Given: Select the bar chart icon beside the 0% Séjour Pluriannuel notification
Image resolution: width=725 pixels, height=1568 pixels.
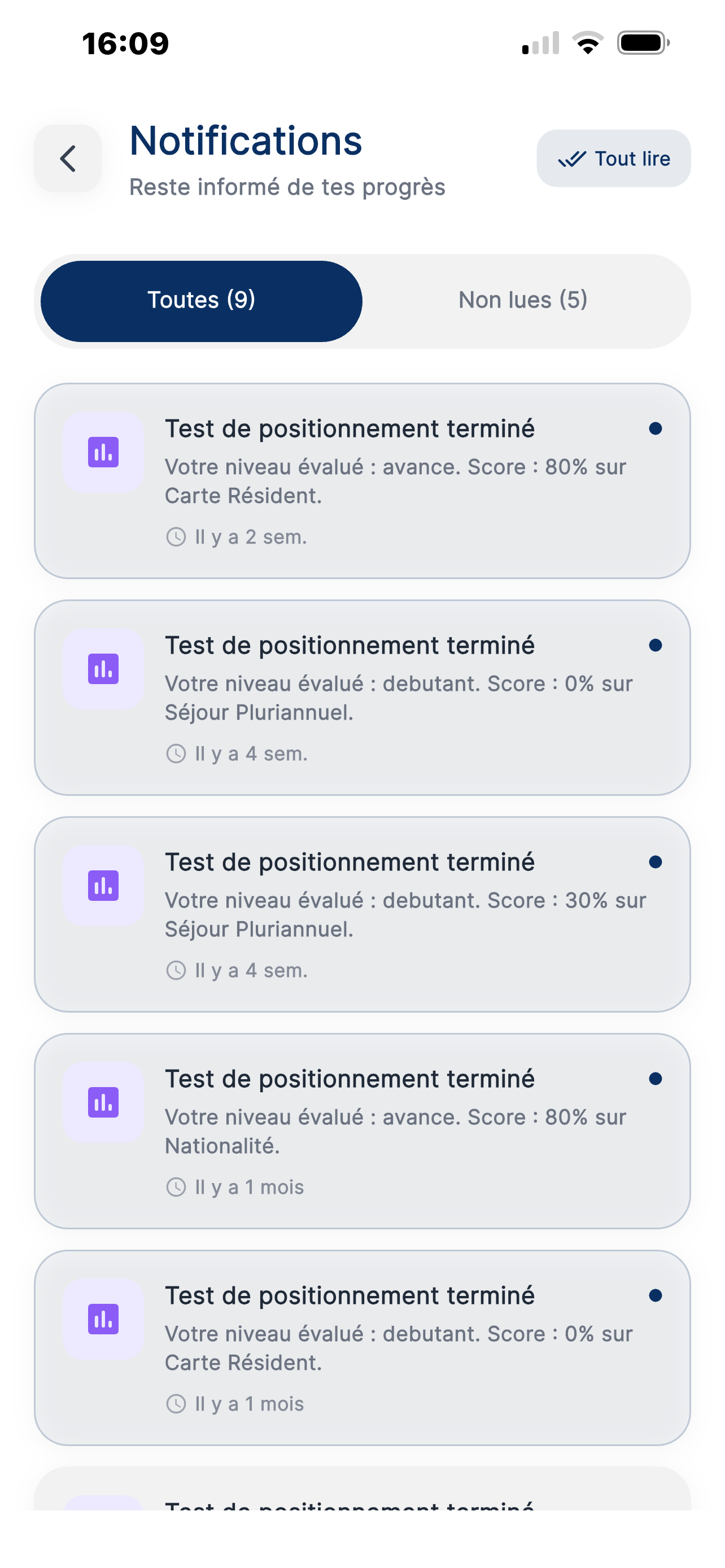Looking at the screenshot, I should pyautogui.click(x=102, y=669).
